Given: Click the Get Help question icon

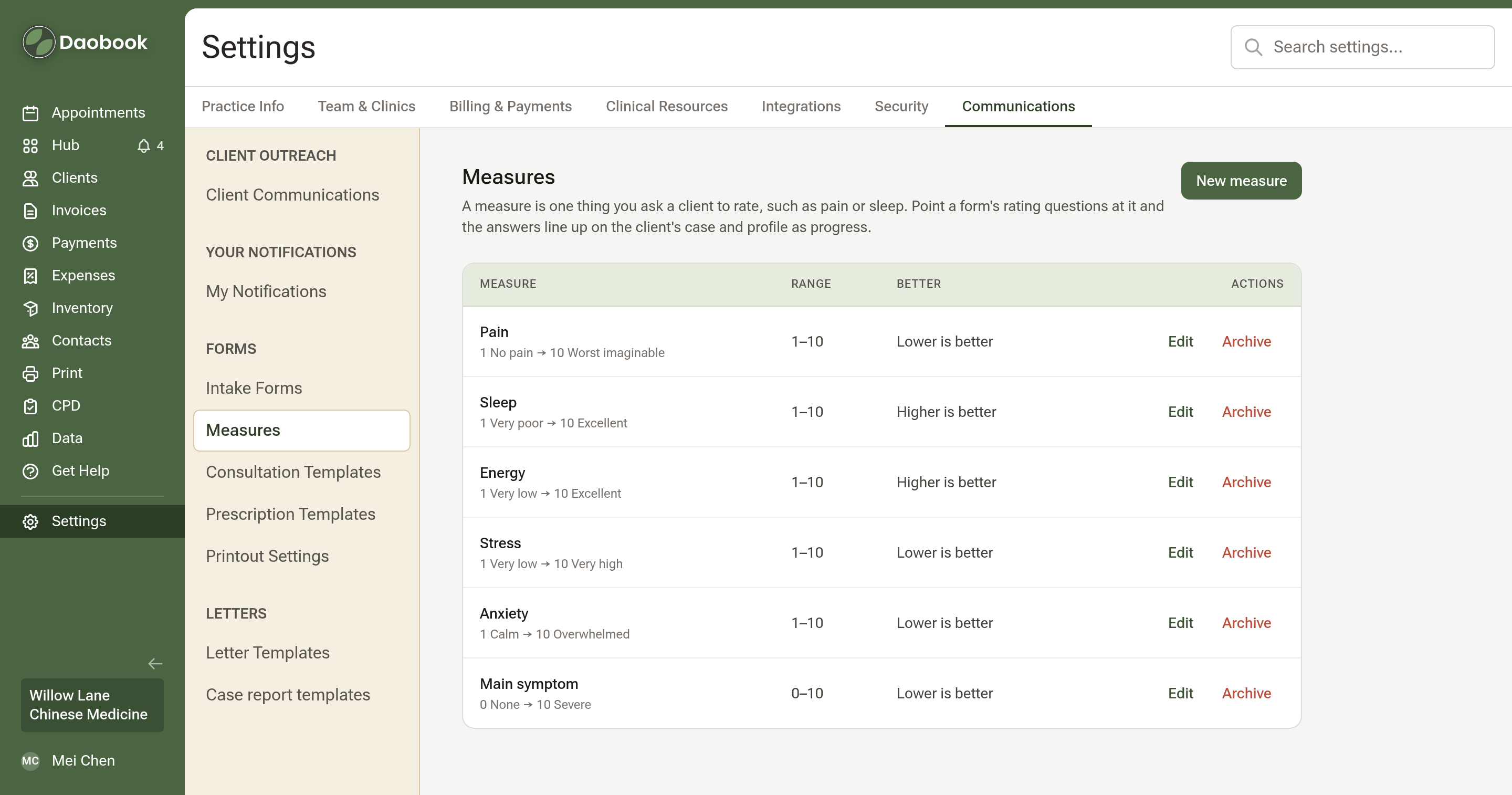Looking at the screenshot, I should pos(30,472).
